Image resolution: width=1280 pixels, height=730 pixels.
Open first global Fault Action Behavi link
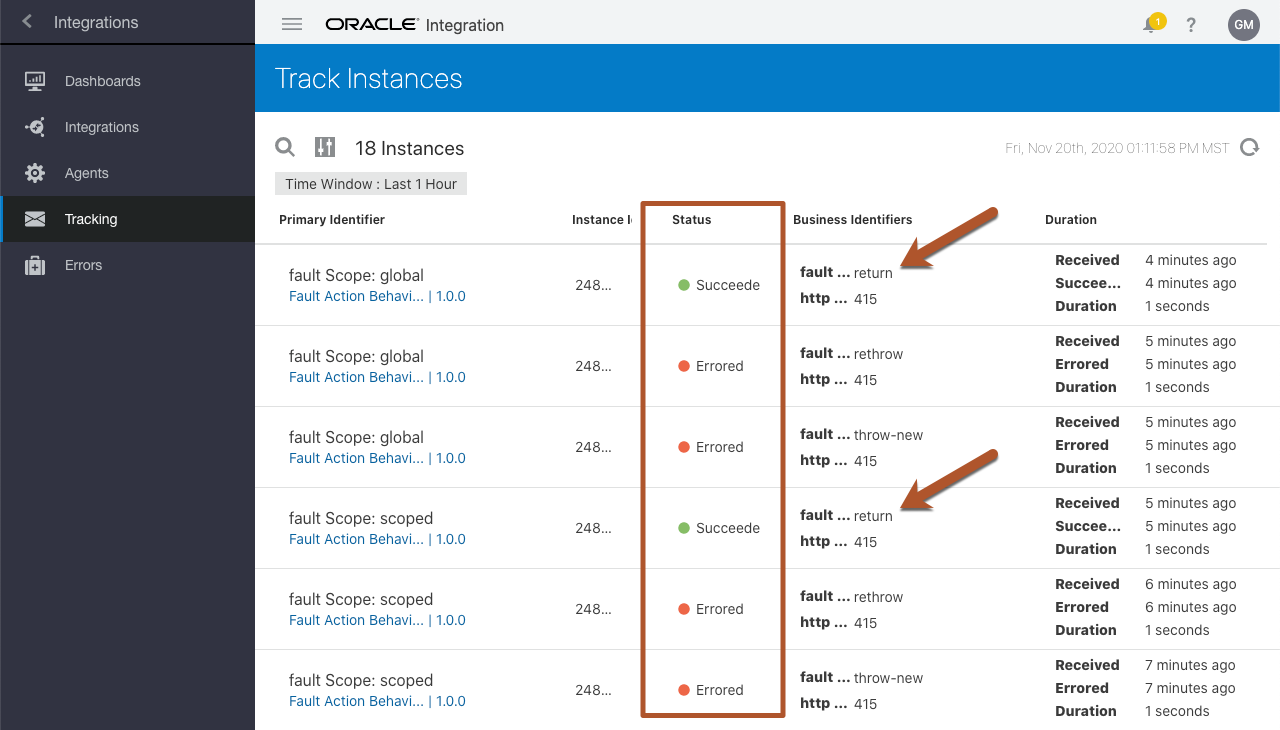coord(356,296)
